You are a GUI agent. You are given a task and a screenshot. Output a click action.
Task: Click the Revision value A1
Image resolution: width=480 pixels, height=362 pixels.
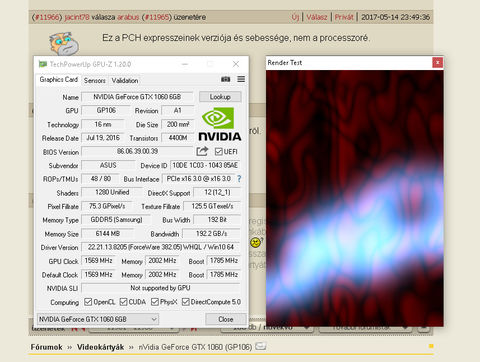click(178, 110)
